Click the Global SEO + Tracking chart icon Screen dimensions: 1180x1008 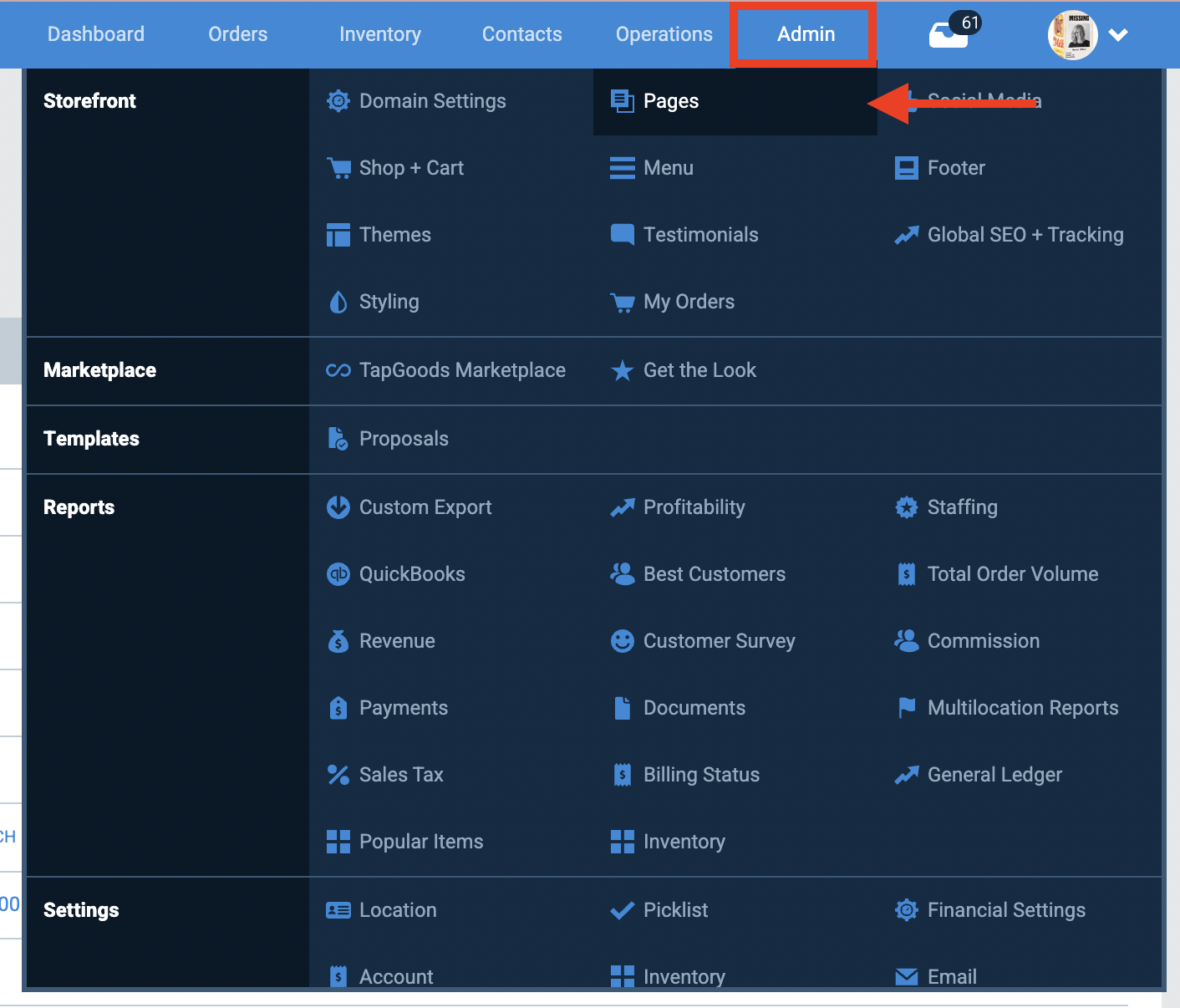(907, 235)
